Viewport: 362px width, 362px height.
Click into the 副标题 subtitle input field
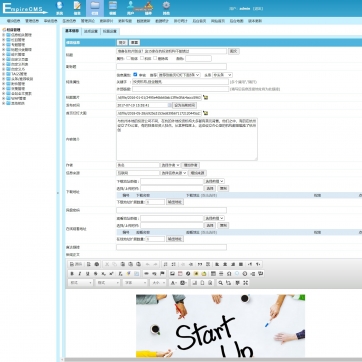pos(171,66)
